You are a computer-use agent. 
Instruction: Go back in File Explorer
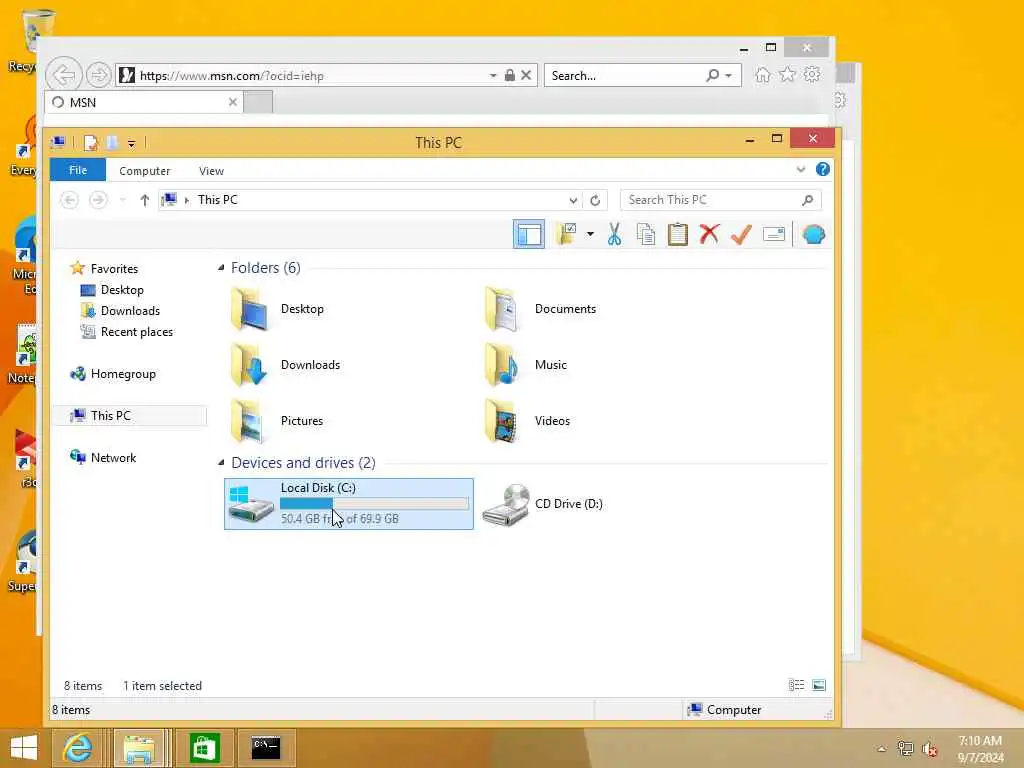point(69,199)
